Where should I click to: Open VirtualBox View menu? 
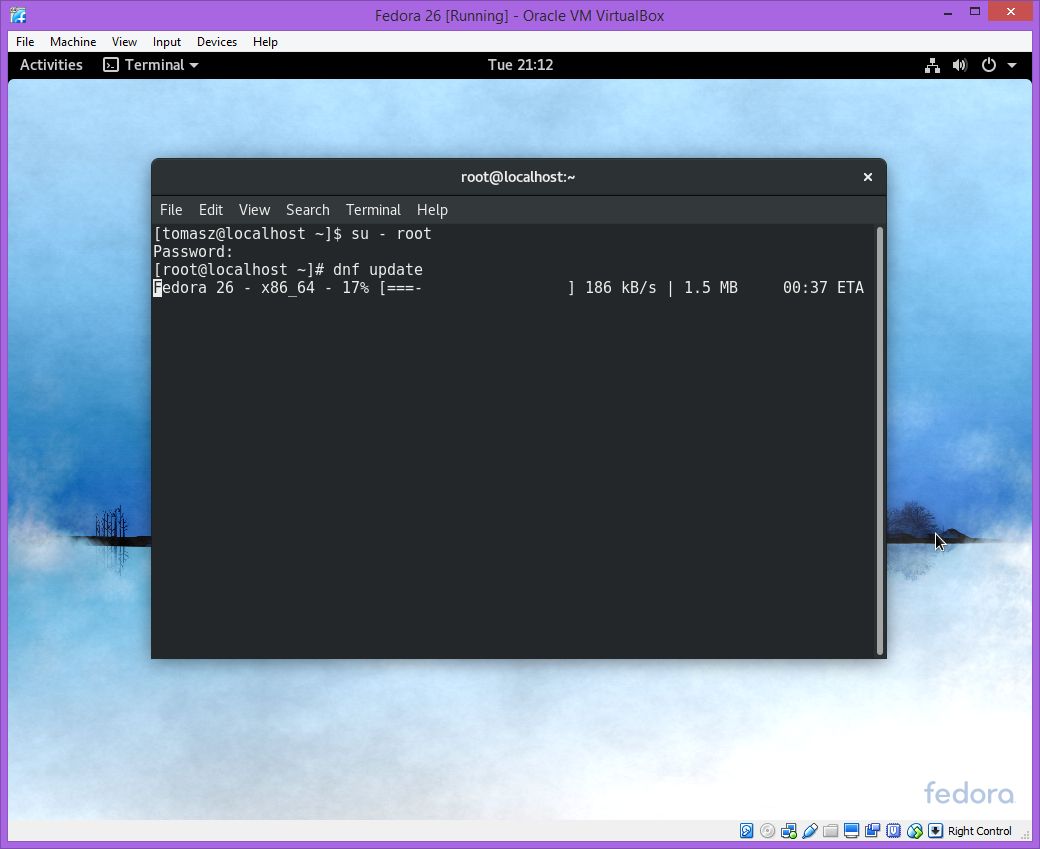(x=124, y=42)
